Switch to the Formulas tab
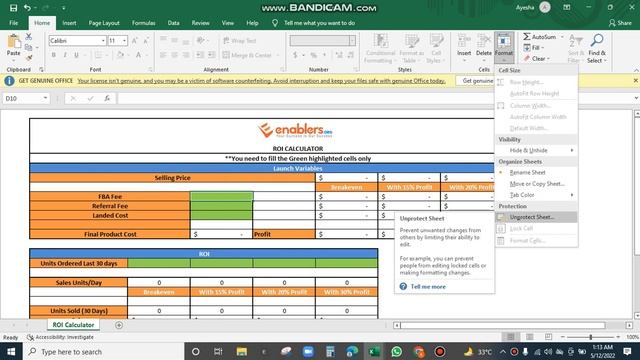640x360 pixels. click(x=143, y=23)
